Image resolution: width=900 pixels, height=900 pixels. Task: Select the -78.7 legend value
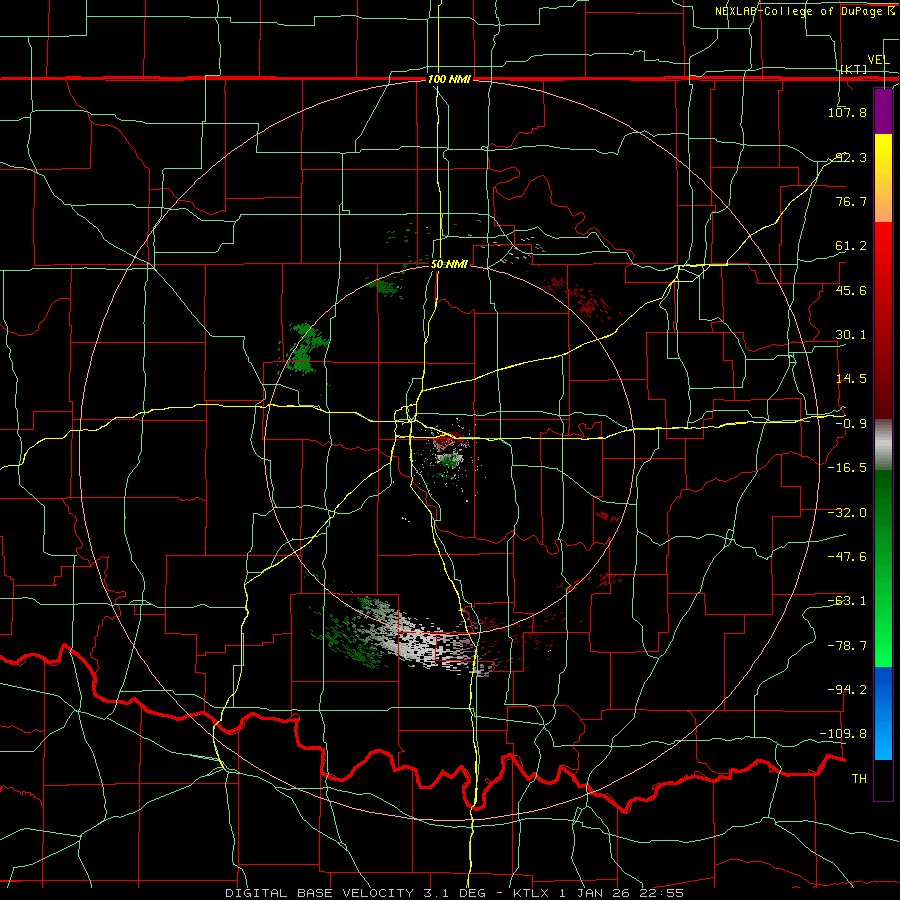coord(847,646)
